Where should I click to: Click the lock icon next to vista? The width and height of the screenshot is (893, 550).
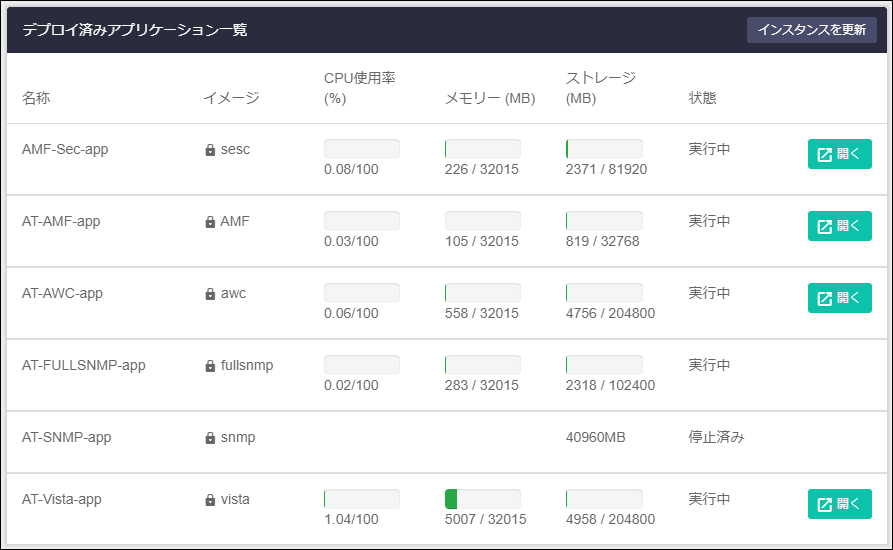[210, 500]
